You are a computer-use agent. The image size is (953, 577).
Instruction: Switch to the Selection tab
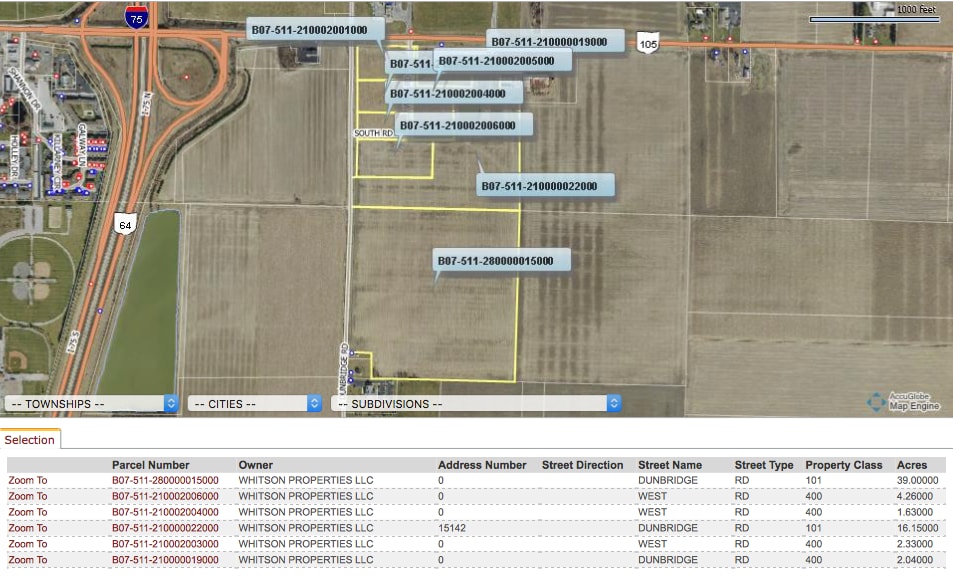(x=30, y=440)
